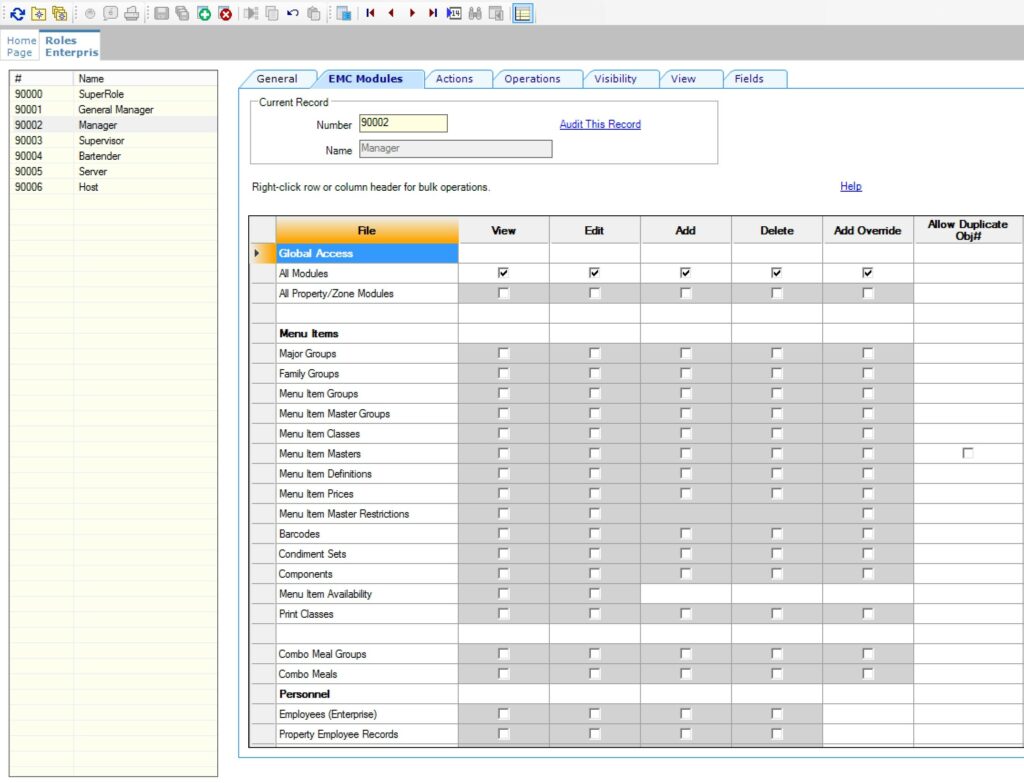Click the Audit This Record link
The width and height of the screenshot is (1024, 783).
click(x=600, y=124)
